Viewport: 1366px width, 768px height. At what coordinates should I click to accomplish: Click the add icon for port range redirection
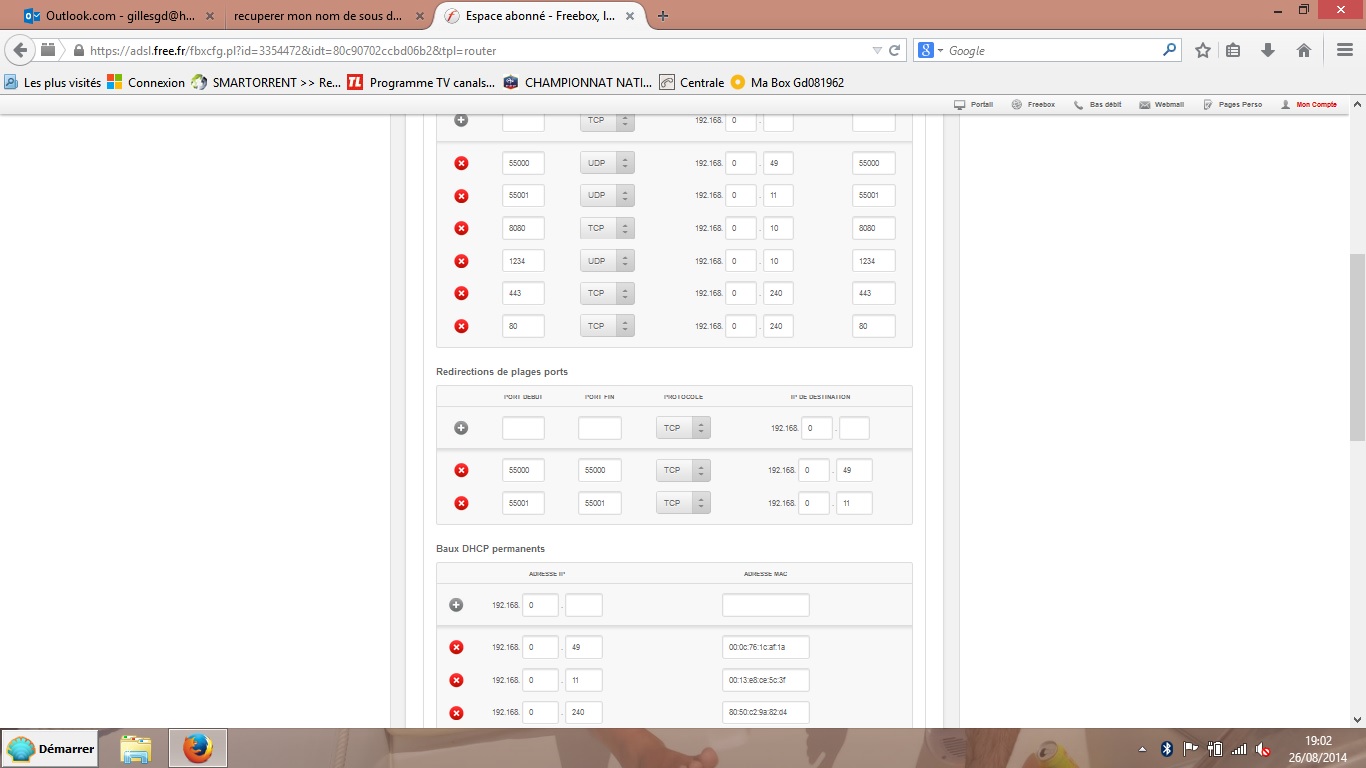pyautogui.click(x=461, y=428)
